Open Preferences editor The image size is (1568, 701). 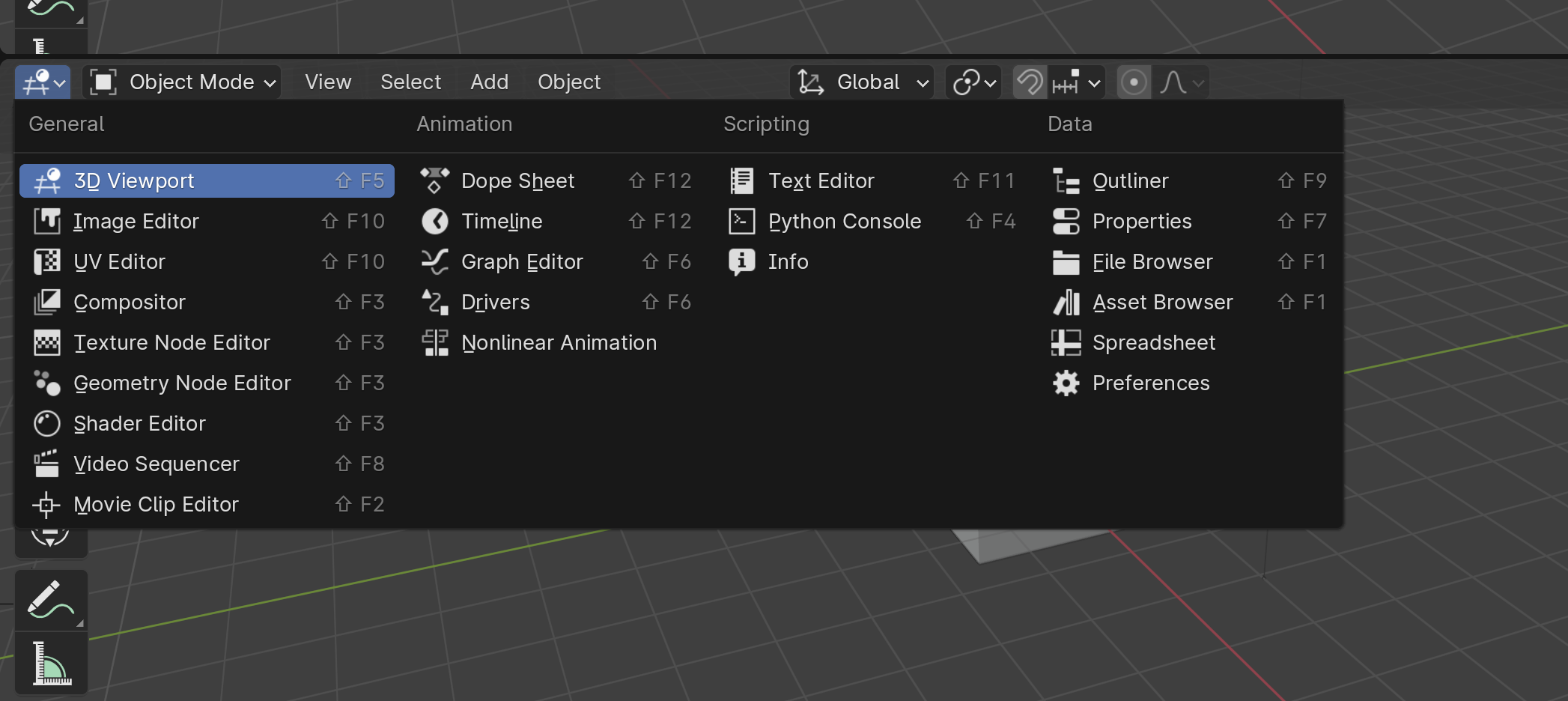coord(1190,383)
